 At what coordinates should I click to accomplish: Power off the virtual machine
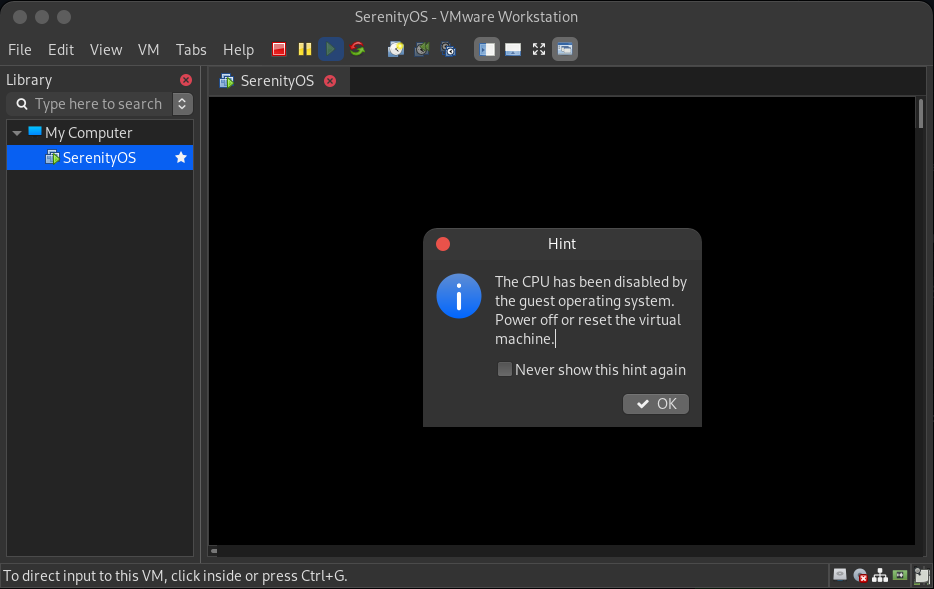pos(278,48)
